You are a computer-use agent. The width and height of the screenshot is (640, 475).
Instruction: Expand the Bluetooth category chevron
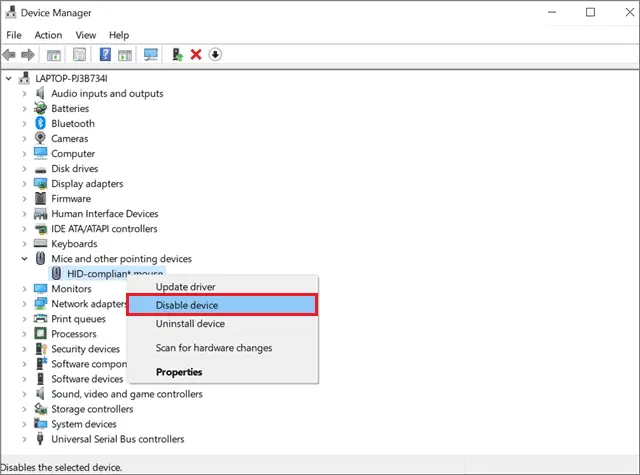24,124
